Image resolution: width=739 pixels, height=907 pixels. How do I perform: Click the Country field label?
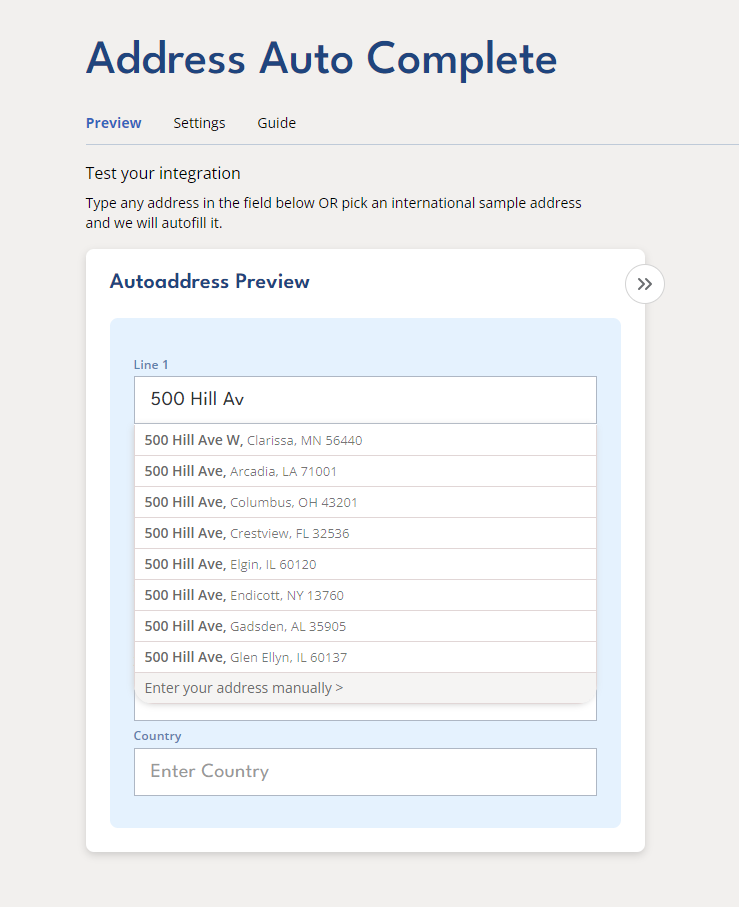pyautogui.click(x=157, y=736)
